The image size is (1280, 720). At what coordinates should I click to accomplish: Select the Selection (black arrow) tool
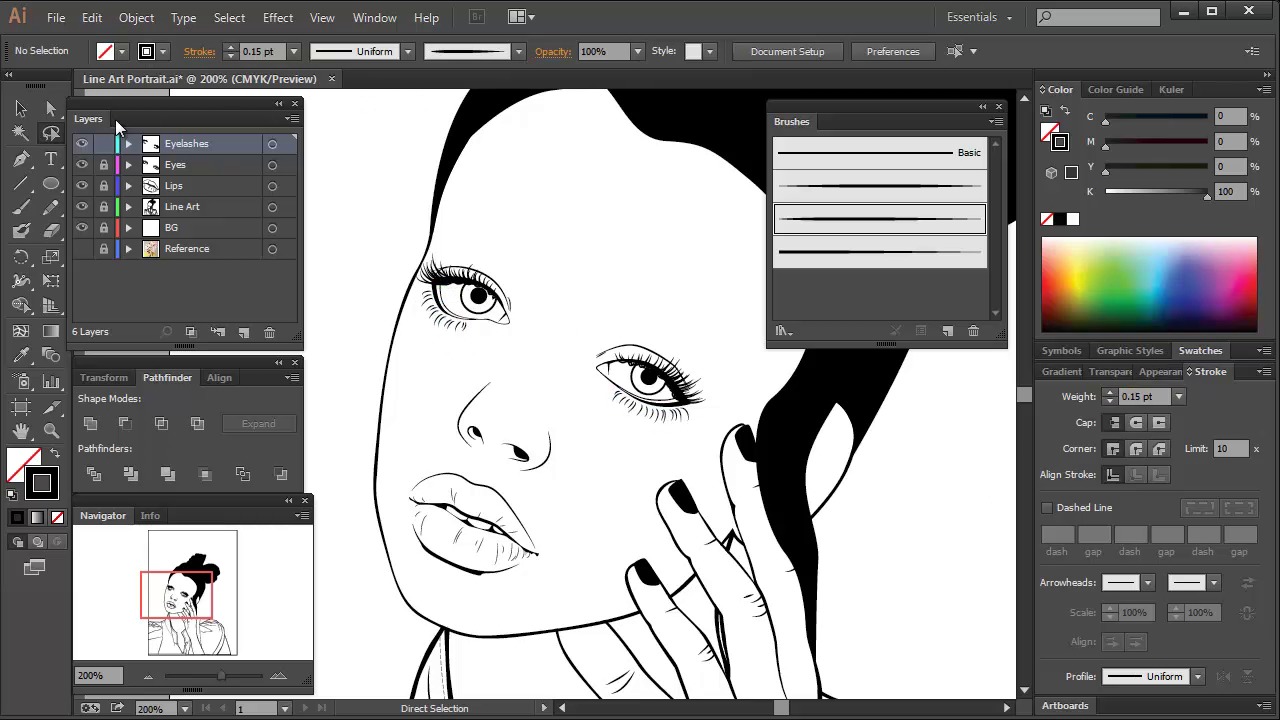[x=21, y=109]
